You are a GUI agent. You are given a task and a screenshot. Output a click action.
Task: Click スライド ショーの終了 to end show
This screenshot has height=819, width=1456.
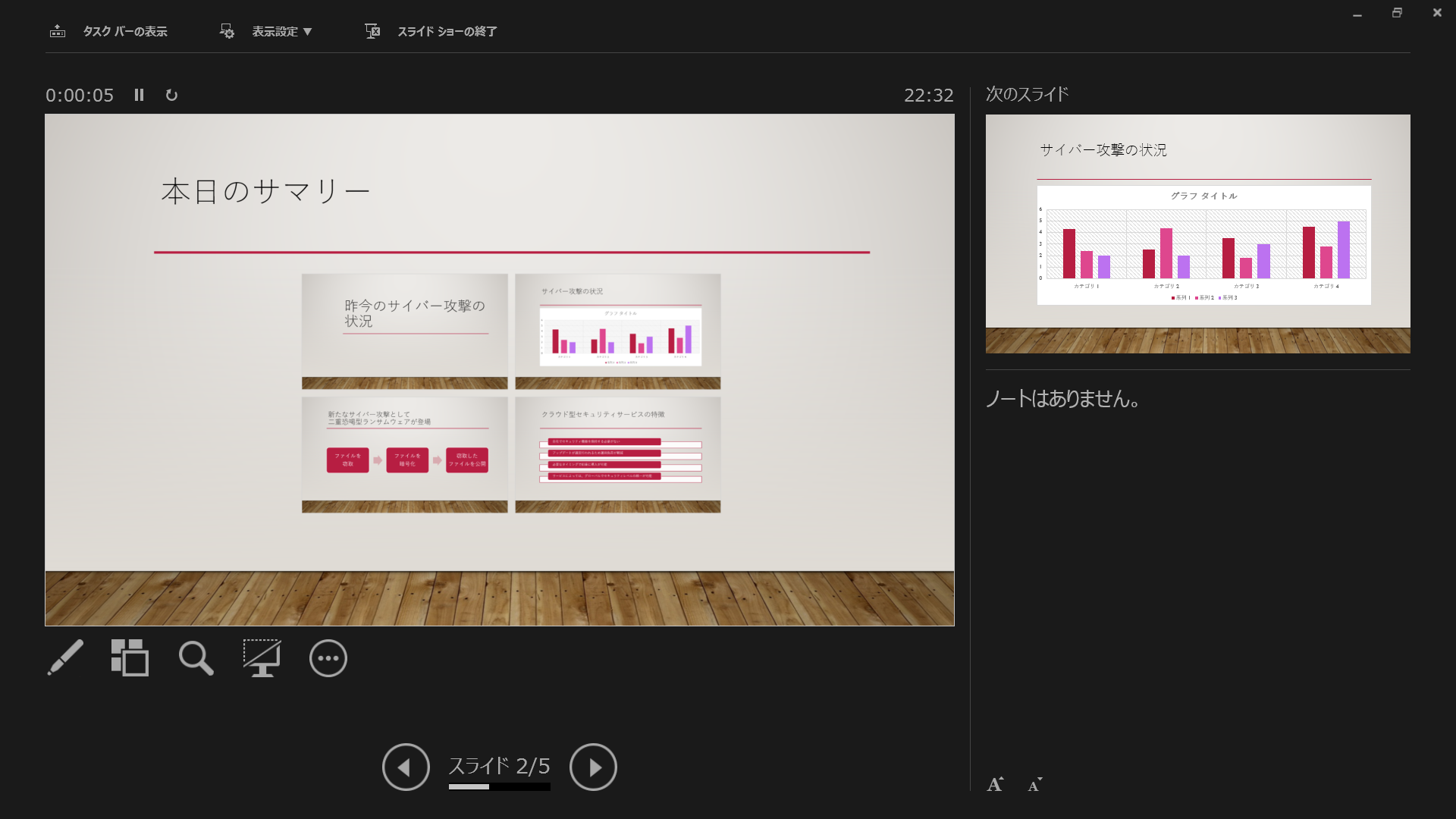click(447, 31)
